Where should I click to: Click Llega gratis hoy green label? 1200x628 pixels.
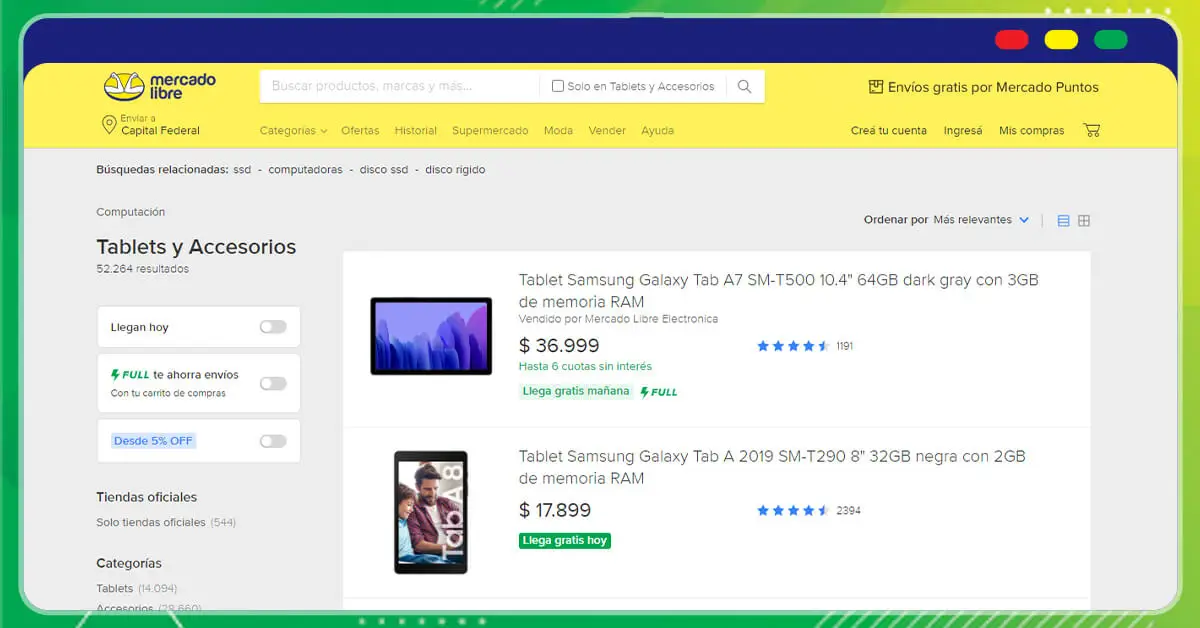click(x=565, y=540)
